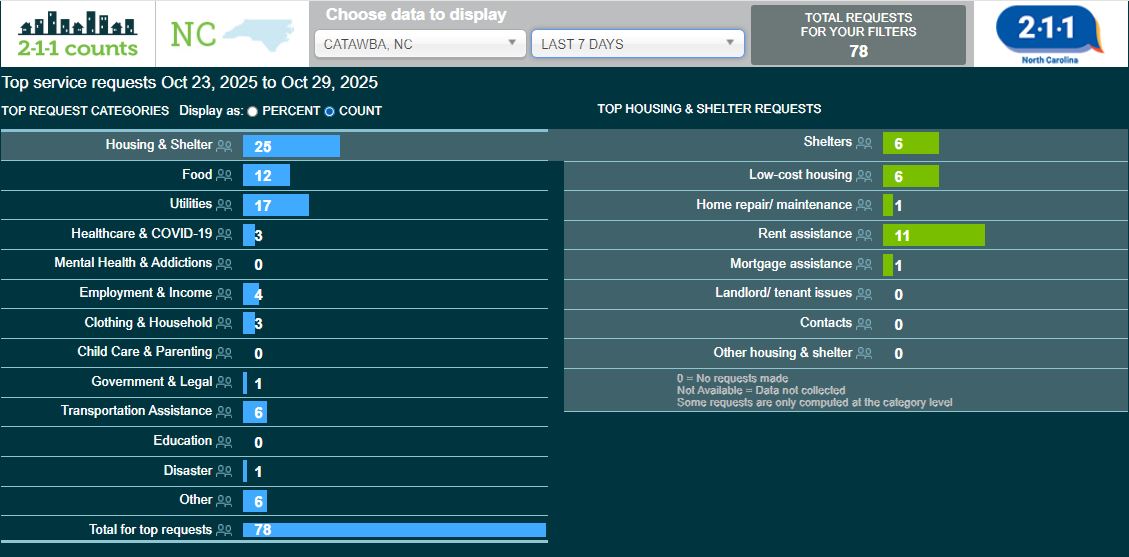
Task: Click the Total Requests For Your Filters box
Action: click(x=858, y=34)
